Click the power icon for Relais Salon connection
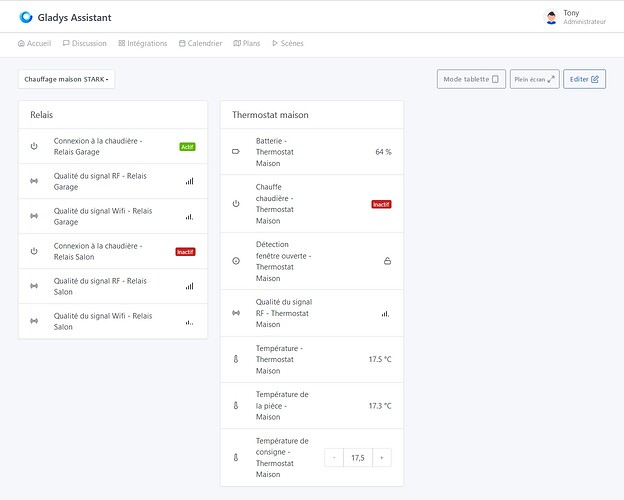Screen dimensions: 624x500 point(34,251)
